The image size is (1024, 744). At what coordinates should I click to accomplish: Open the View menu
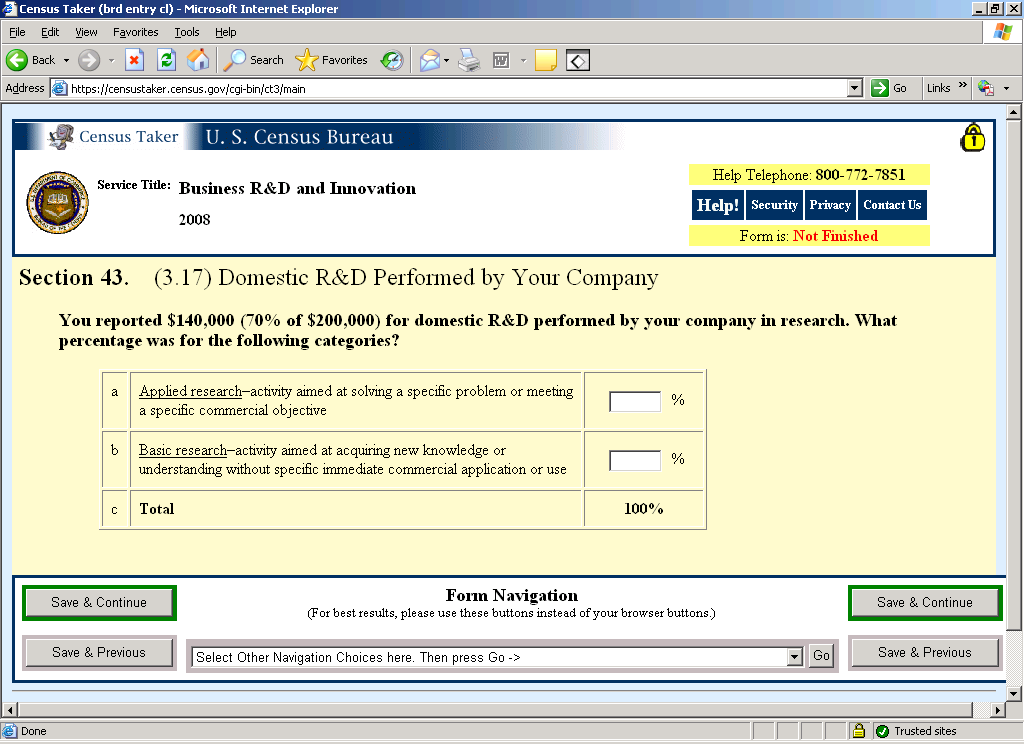click(x=87, y=32)
